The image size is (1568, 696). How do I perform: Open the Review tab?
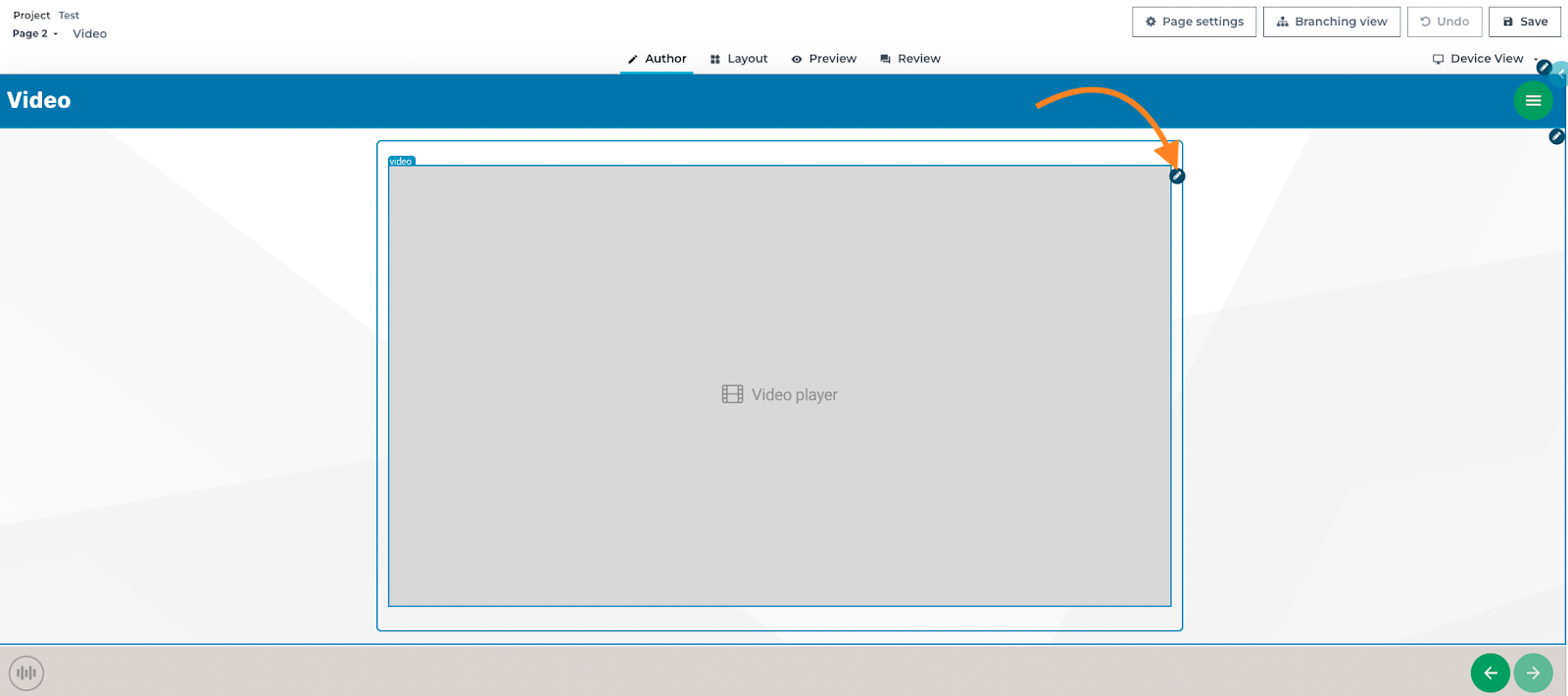pos(910,59)
